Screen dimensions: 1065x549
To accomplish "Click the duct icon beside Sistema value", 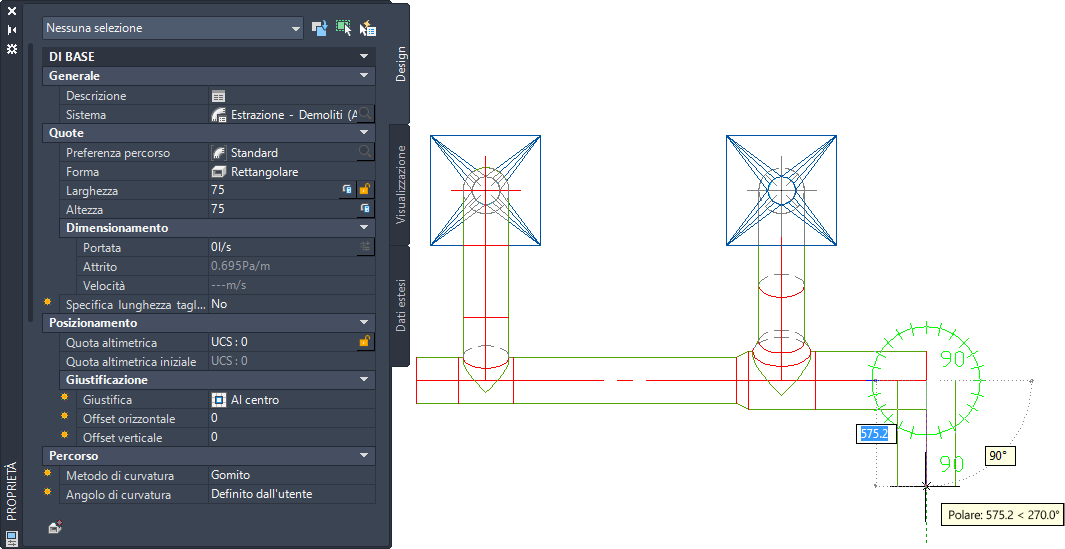I will (218, 115).
